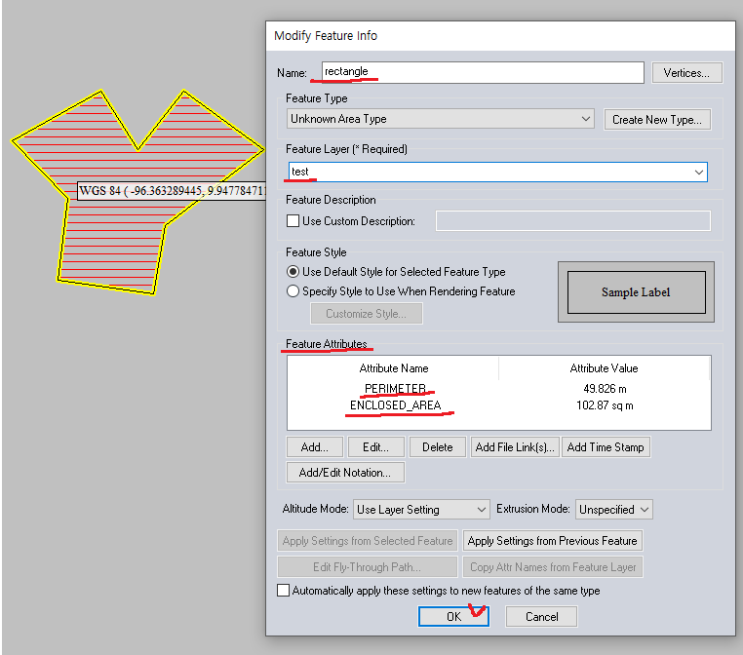Click the Edit... attribute button
743x655 pixels.
click(375, 447)
